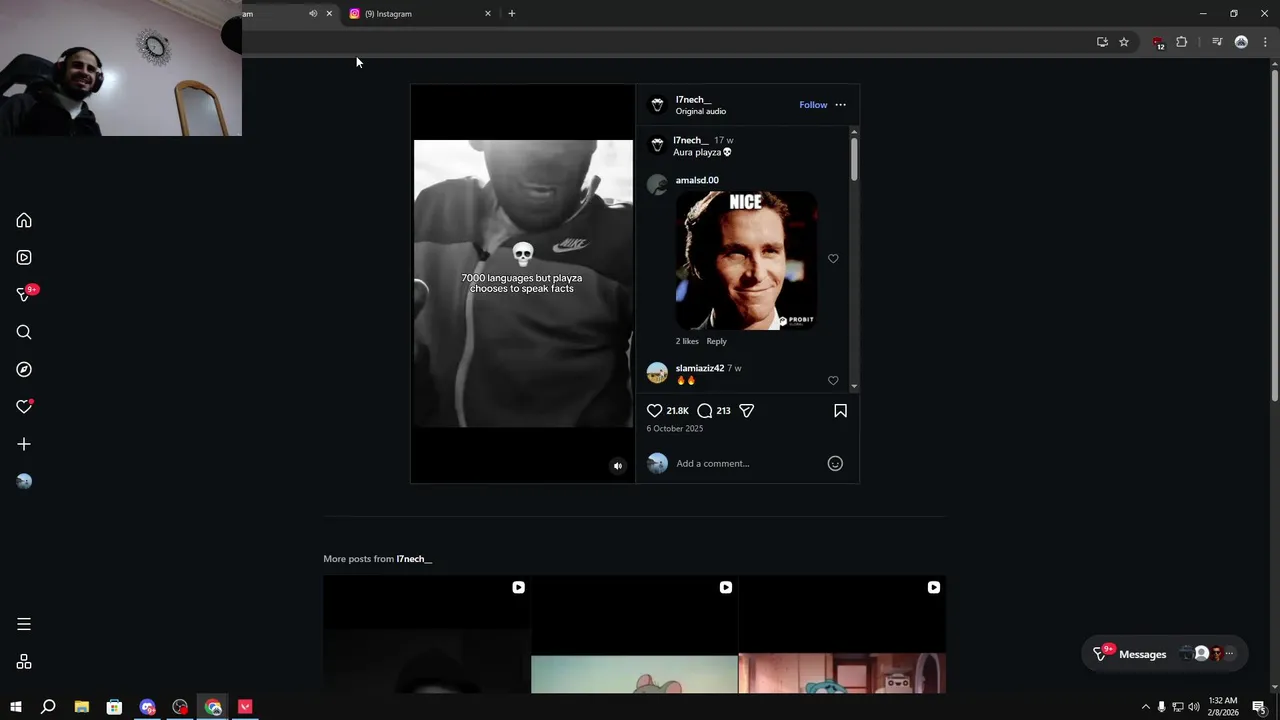The image size is (1280, 720).
Task: Open Chrome profile avatar
Action: coord(1241,42)
